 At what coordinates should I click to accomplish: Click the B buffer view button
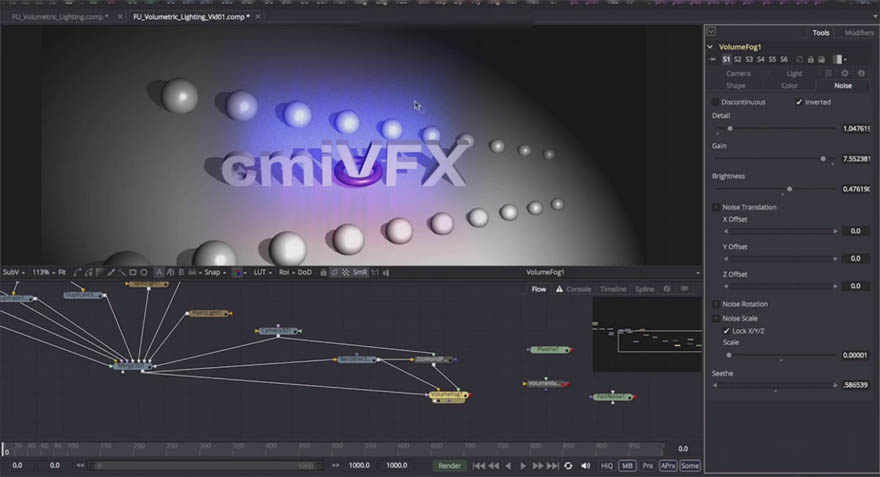pyautogui.click(x=181, y=272)
